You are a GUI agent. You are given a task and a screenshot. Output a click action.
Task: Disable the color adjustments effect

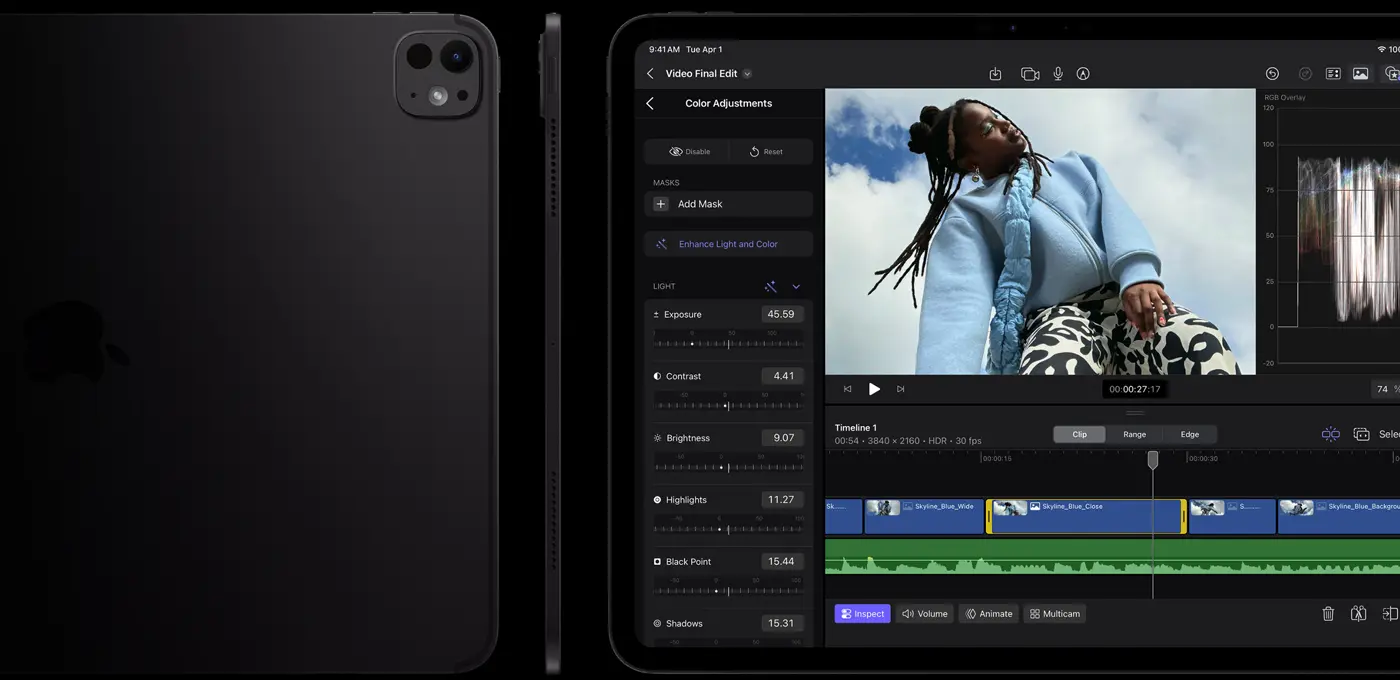point(688,152)
